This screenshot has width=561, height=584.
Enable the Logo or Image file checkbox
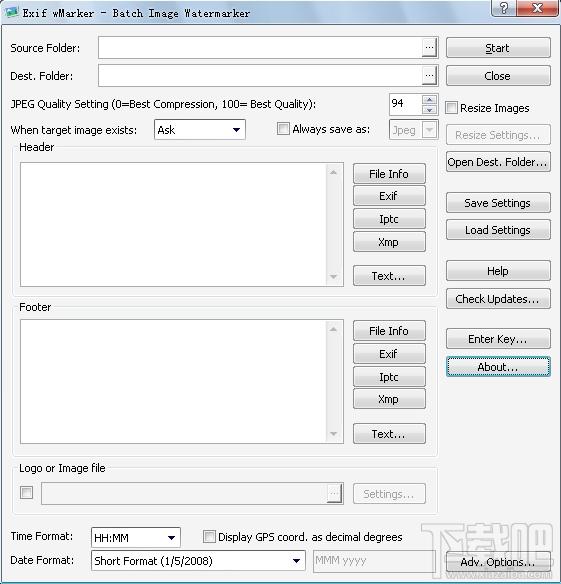click(x=26, y=493)
